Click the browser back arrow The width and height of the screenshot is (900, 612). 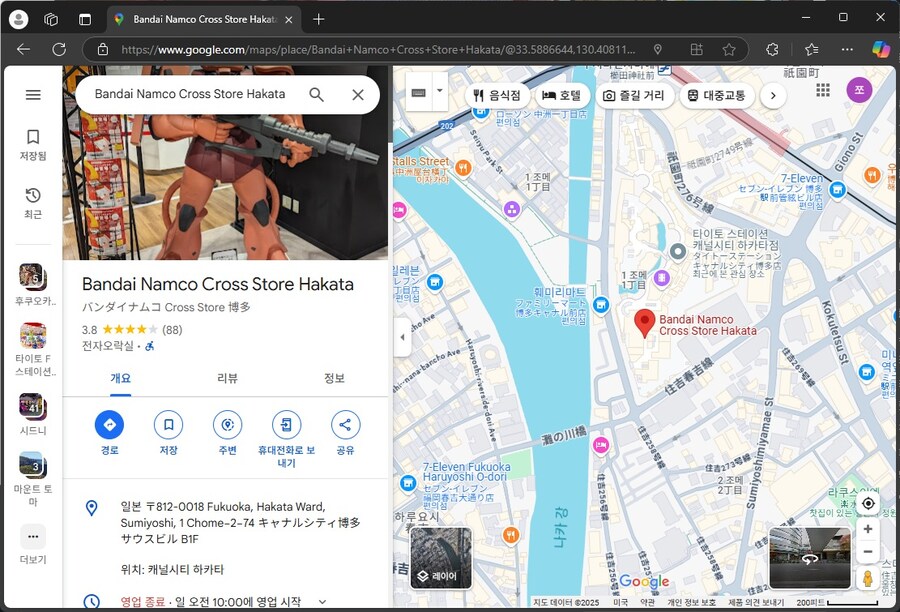[24, 49]
